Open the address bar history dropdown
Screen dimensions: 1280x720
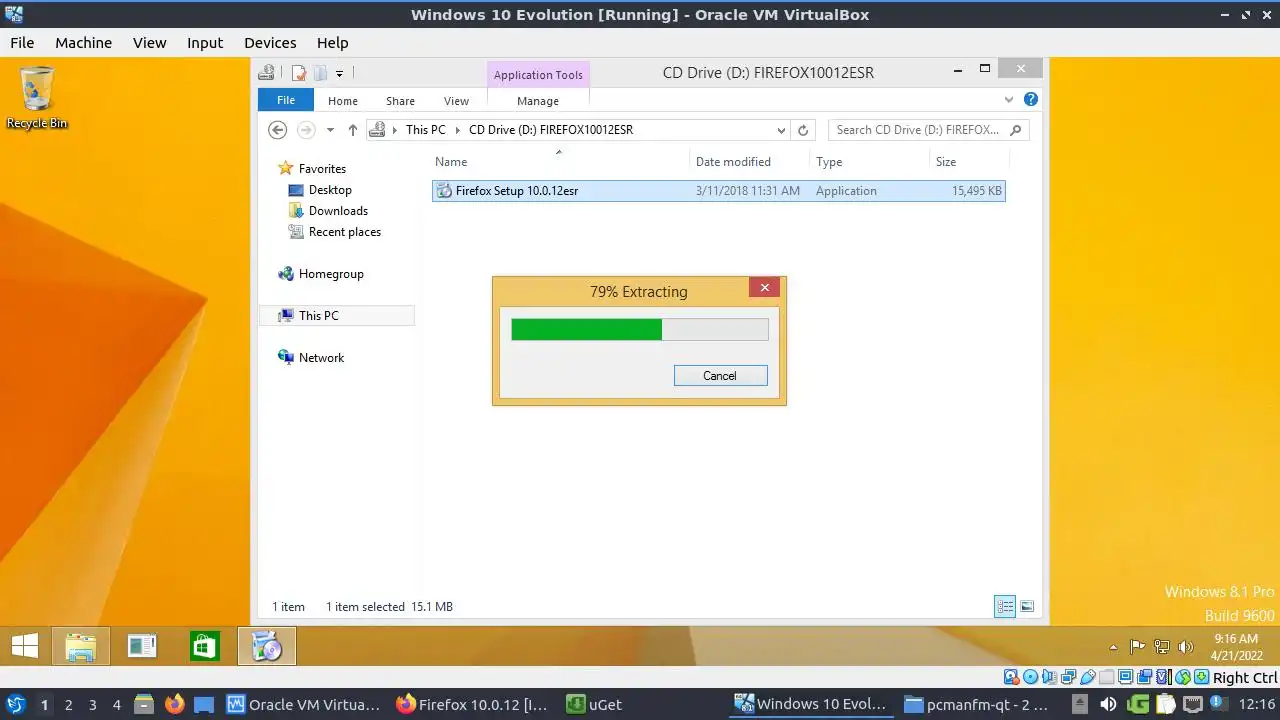coord(781,130)
